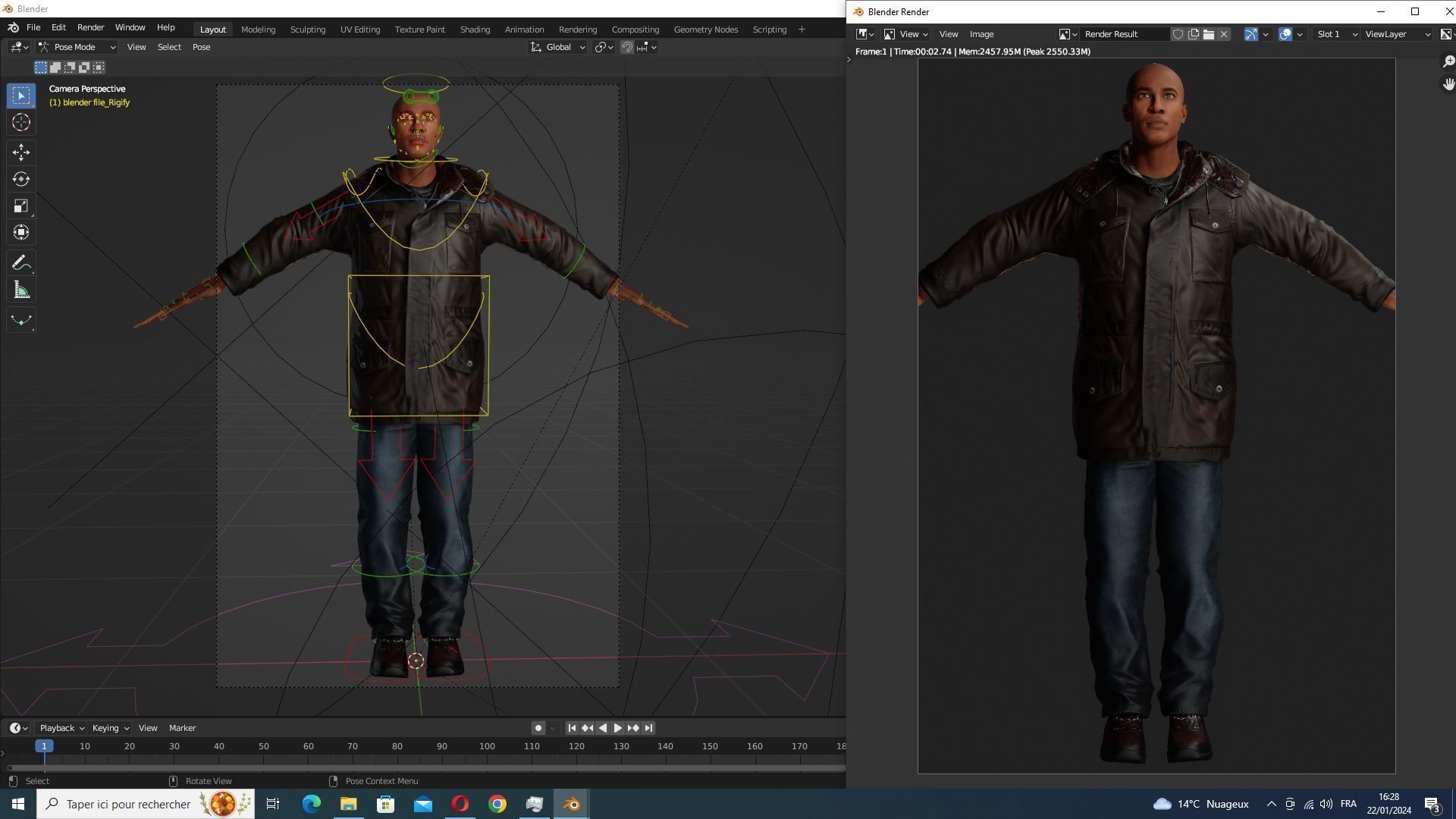Open the ViewLayer dropdown

coord(1398,34)
